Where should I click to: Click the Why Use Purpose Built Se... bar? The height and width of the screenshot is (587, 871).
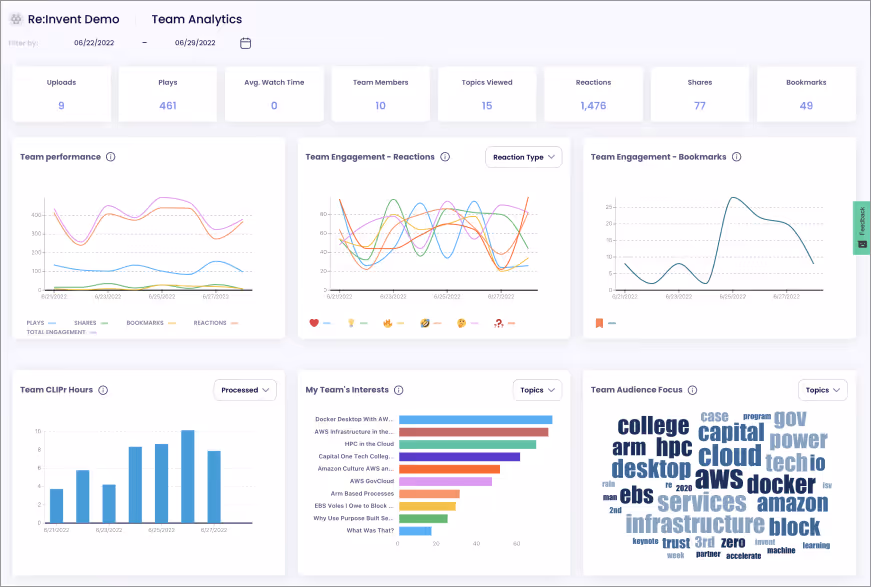pyautogui.click(x=423, y=518)
